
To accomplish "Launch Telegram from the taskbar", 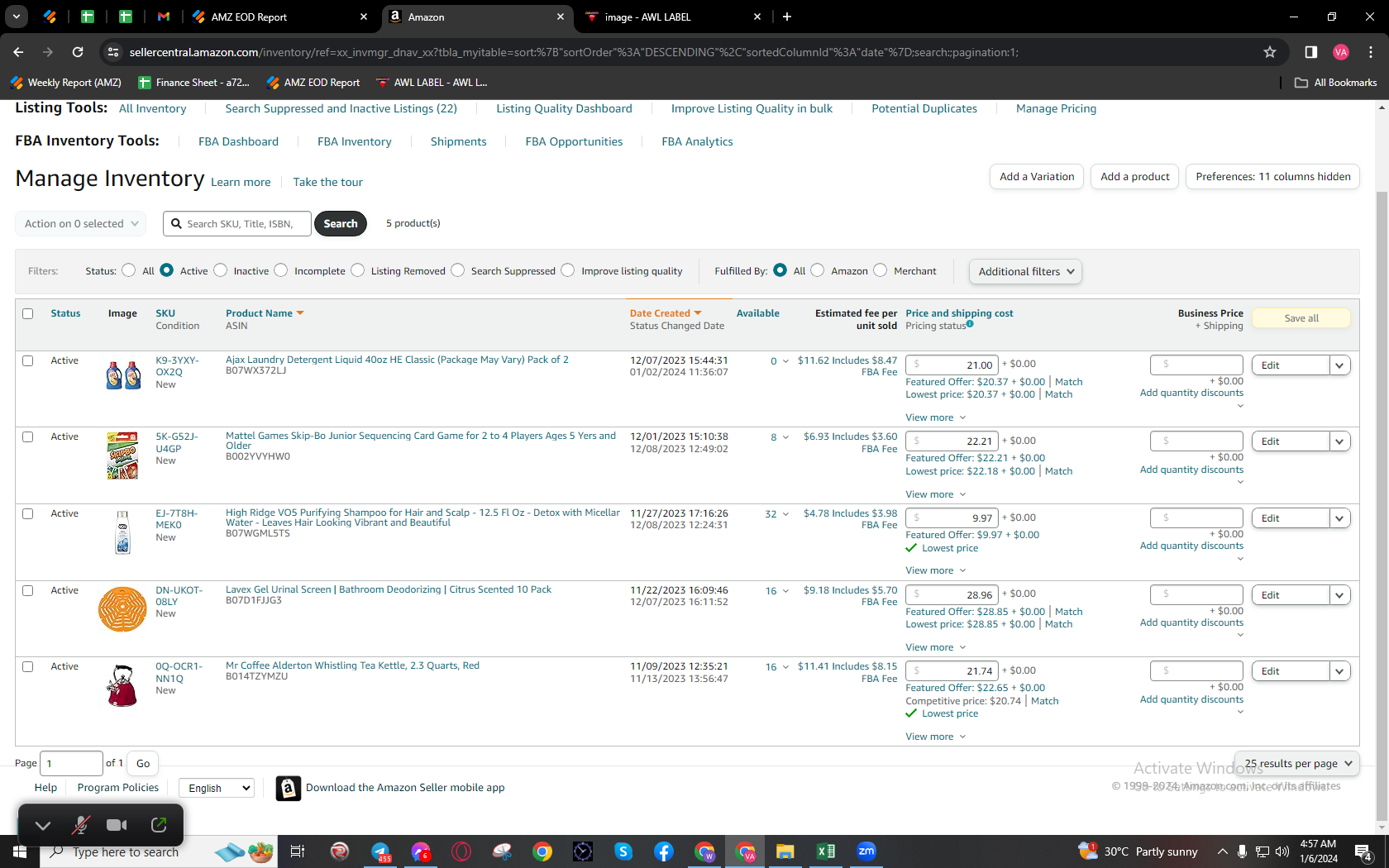I will click(x=380, y=851).
